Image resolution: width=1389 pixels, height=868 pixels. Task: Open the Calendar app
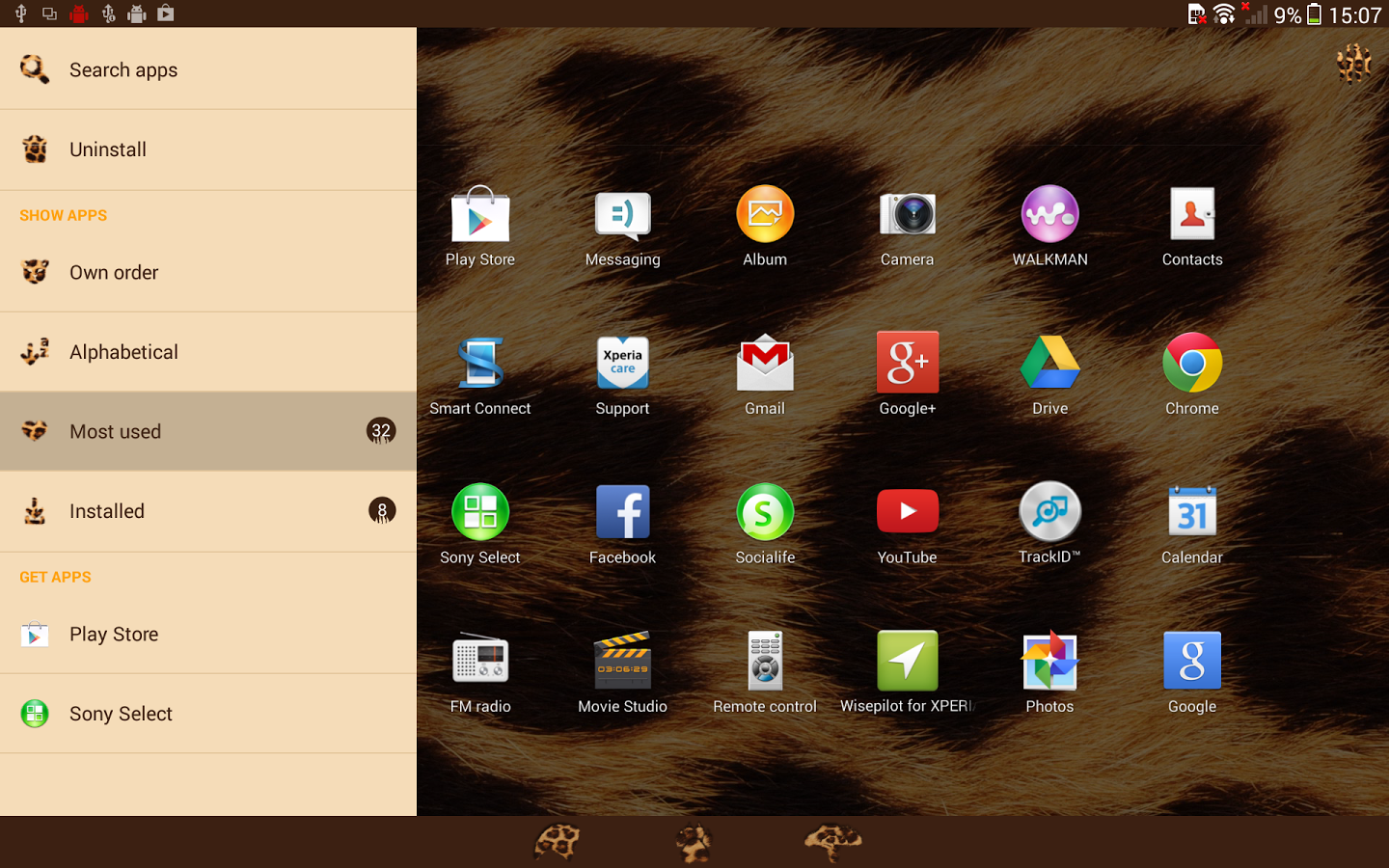(x=1192, y=525)
